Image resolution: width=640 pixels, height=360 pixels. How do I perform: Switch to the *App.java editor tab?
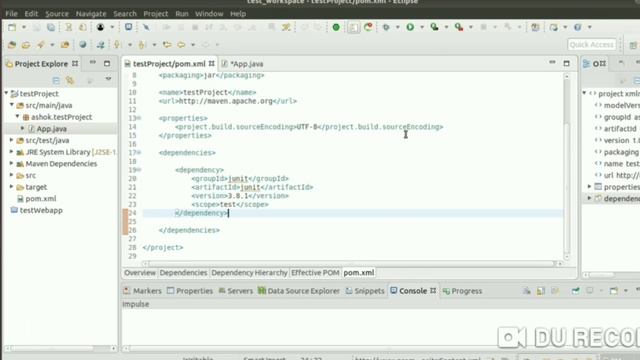point(243,64)
